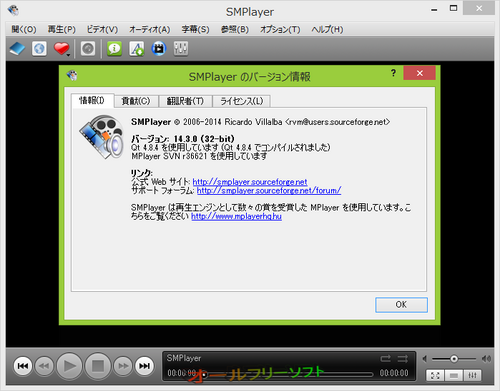Image resolution: width=500 pixels, height=391 pixels.
Task: Skip to the next track
Action: pyautogui.click(x=144, y=366)
